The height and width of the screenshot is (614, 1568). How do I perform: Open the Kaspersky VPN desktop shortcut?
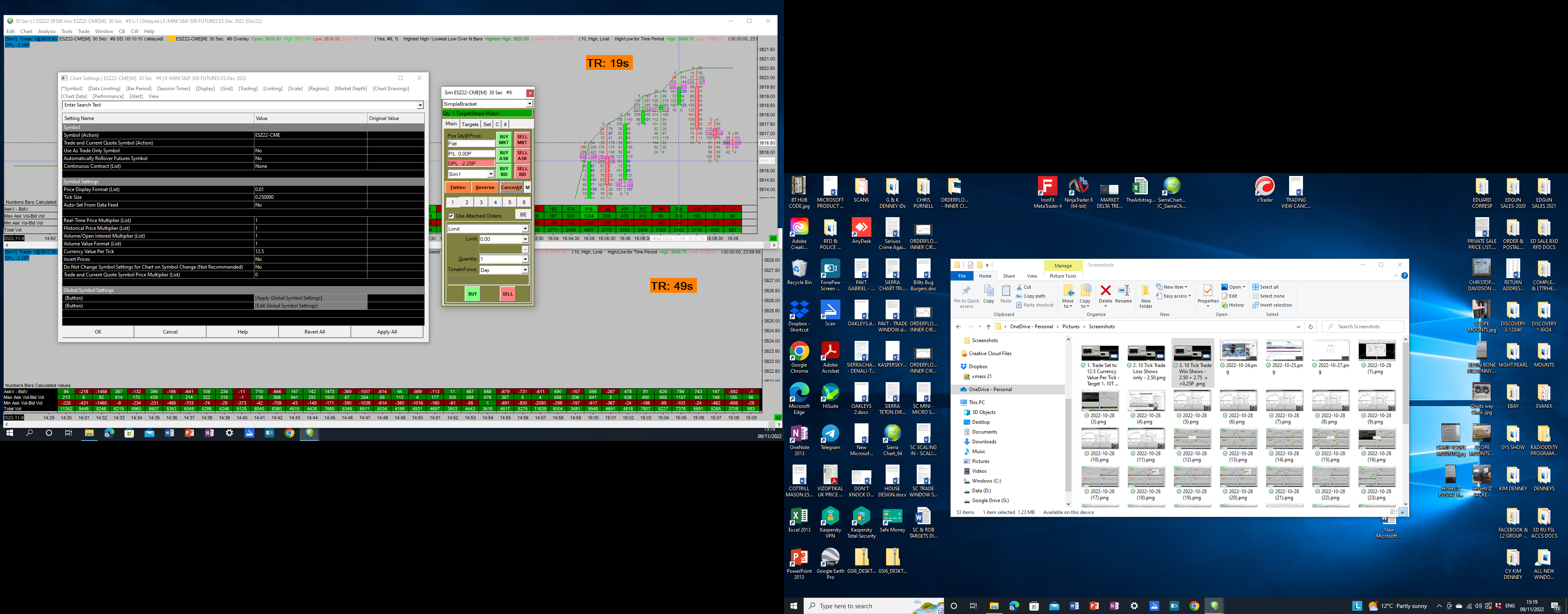coord(830,523)
